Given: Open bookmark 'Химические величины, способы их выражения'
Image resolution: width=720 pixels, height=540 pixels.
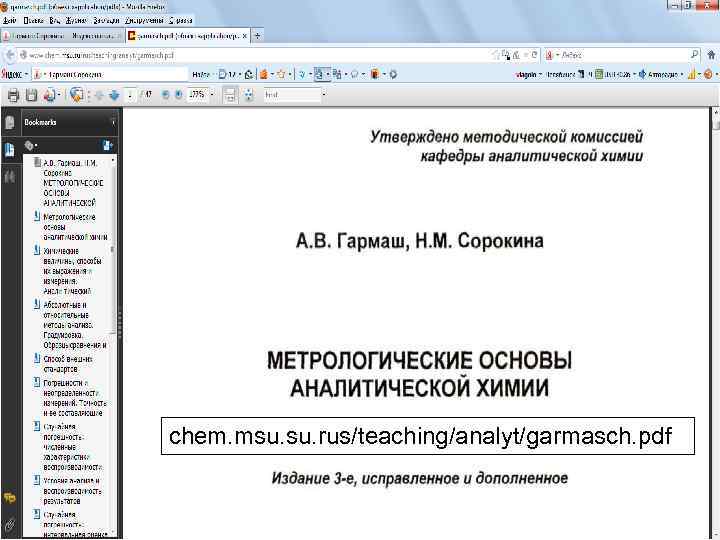Looking at the screenshot, I should coord(73,271).
